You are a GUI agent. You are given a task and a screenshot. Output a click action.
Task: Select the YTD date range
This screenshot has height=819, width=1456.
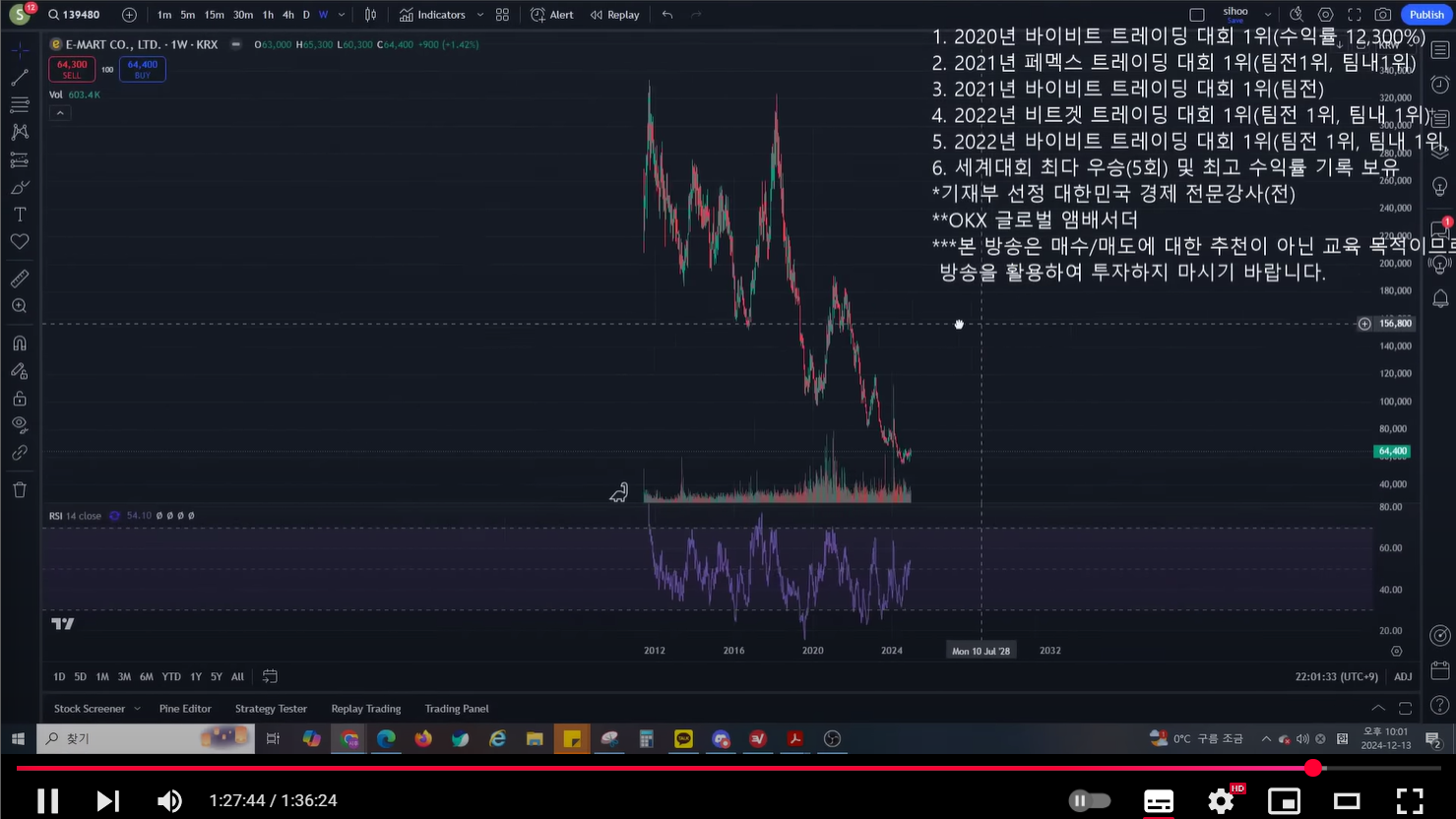[x=171, y=677]
